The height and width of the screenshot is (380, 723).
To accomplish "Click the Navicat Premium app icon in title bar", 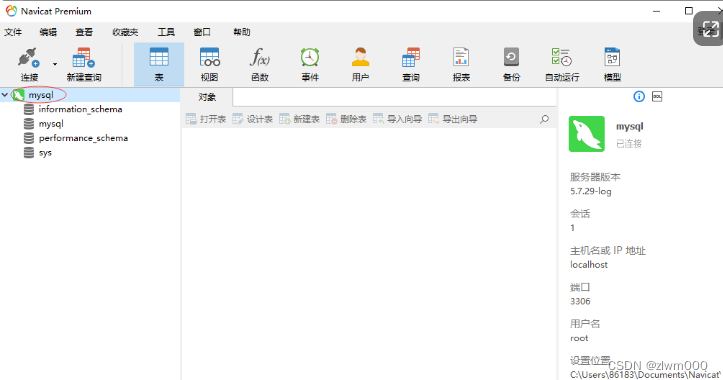I will [11, 11].
